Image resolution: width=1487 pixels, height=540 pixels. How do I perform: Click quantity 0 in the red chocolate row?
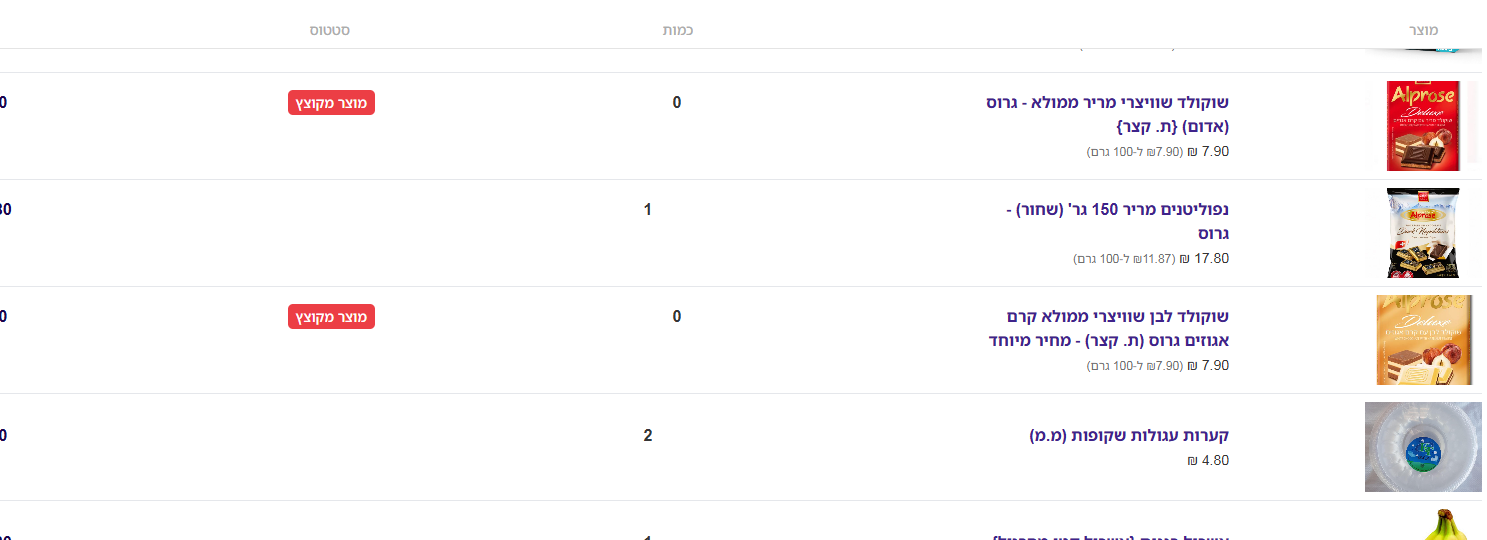click(x=677, y=102)
